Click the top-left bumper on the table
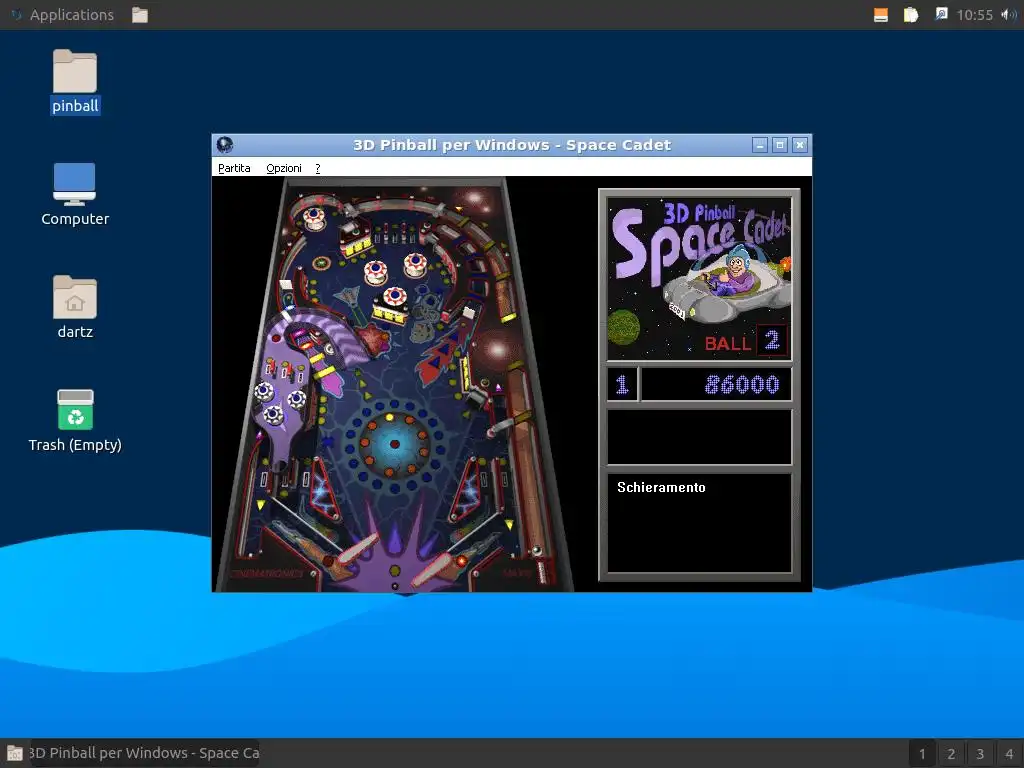The height and width of the screenshot is (768, 1024). click(x=314, y=217)
